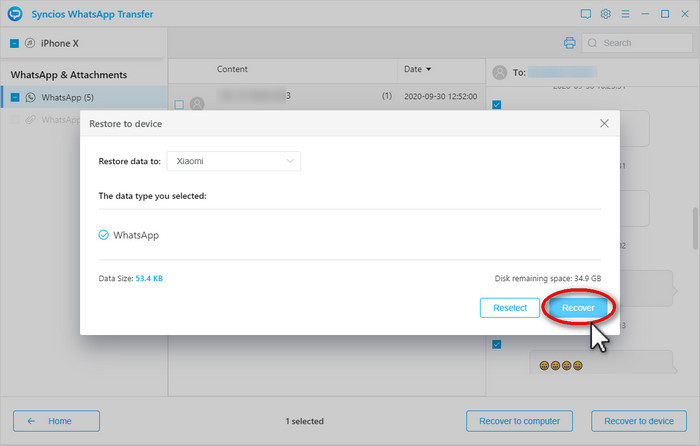Click the iPhone X device icon
The image size is (700, 446).
30,43
